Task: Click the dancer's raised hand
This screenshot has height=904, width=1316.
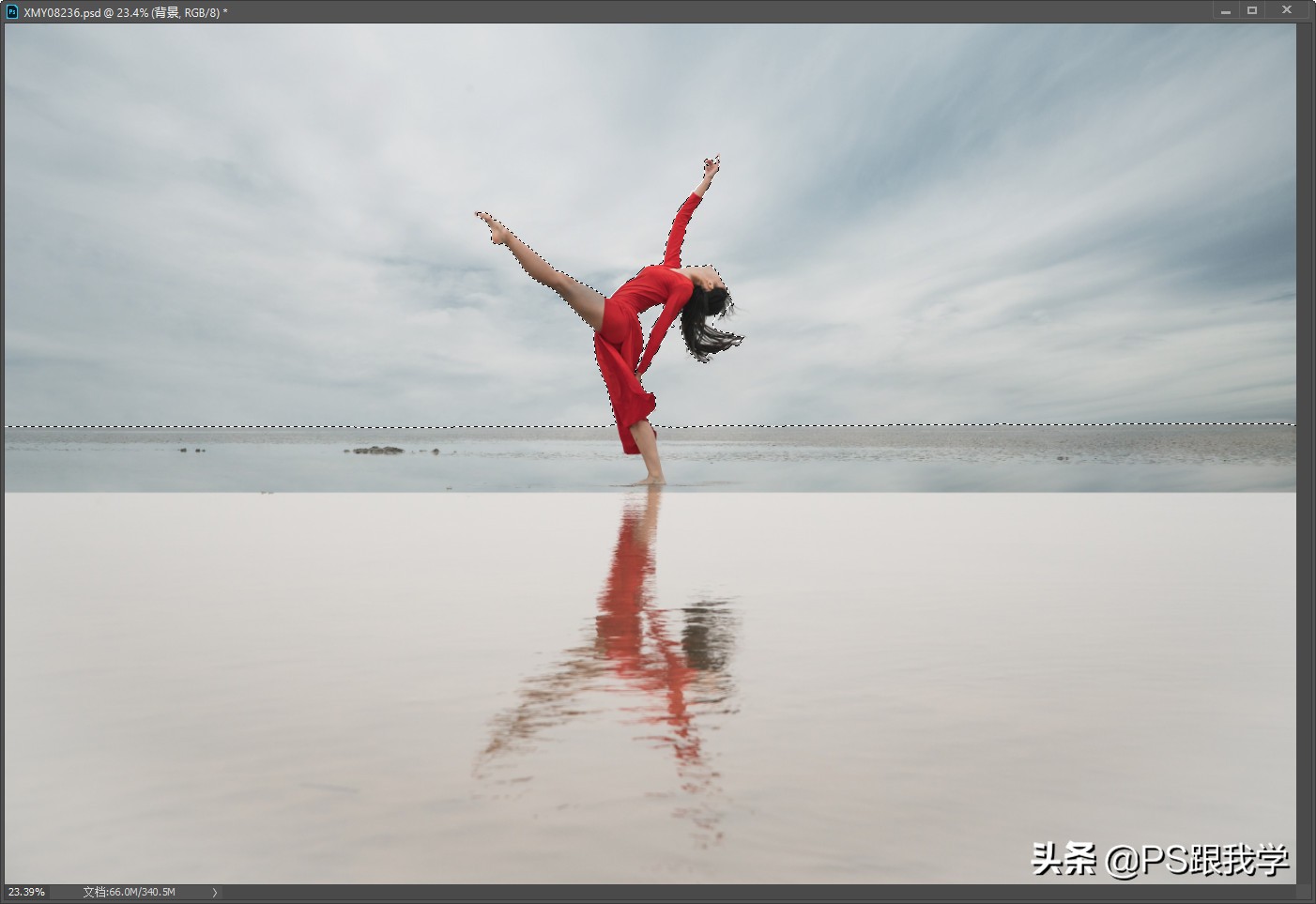Action: pyautogui.click(x=710, y=169)
